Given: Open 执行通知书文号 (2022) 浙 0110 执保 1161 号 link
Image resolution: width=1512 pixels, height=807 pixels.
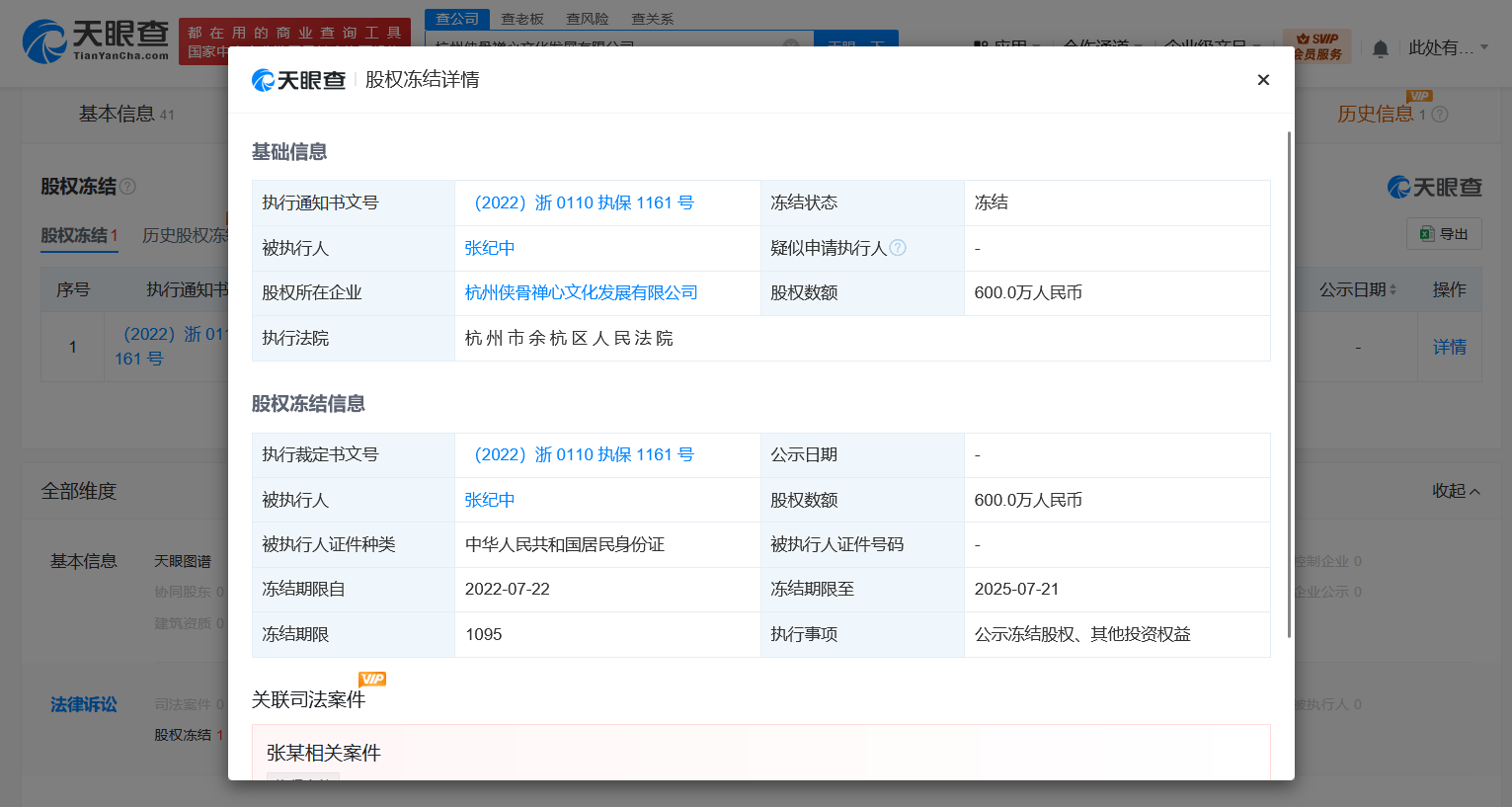Looking at the screenshot, I should 584,202.
